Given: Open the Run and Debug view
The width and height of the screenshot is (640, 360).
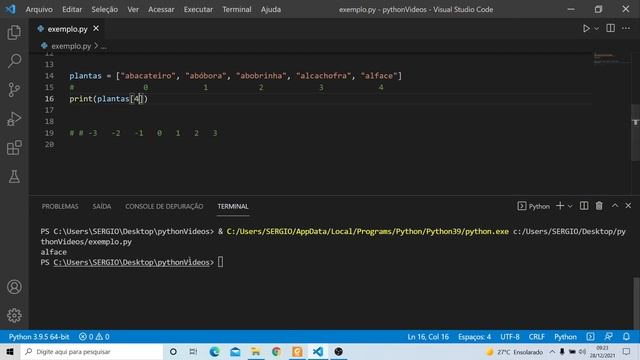Looking at the screenshot, I should coord(14,119).
